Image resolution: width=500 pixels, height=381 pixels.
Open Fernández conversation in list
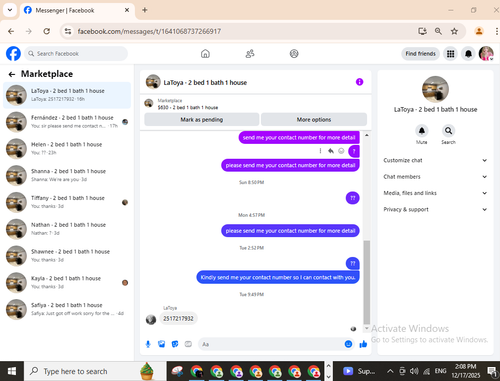point(67,122)
